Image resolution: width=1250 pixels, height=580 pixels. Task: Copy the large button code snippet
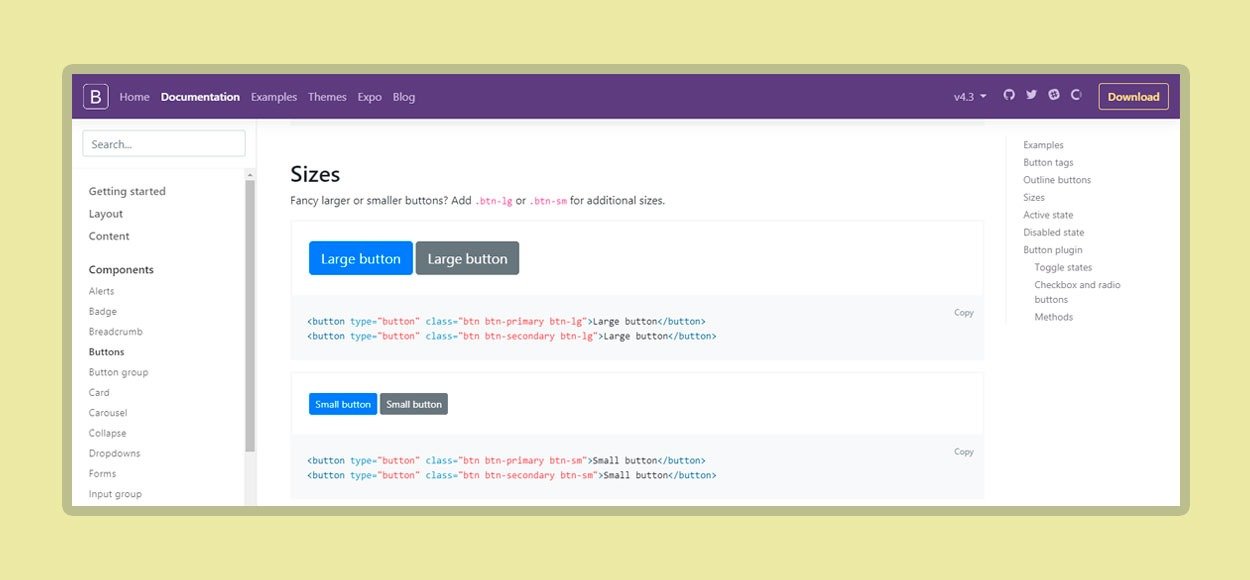point(963,313)
